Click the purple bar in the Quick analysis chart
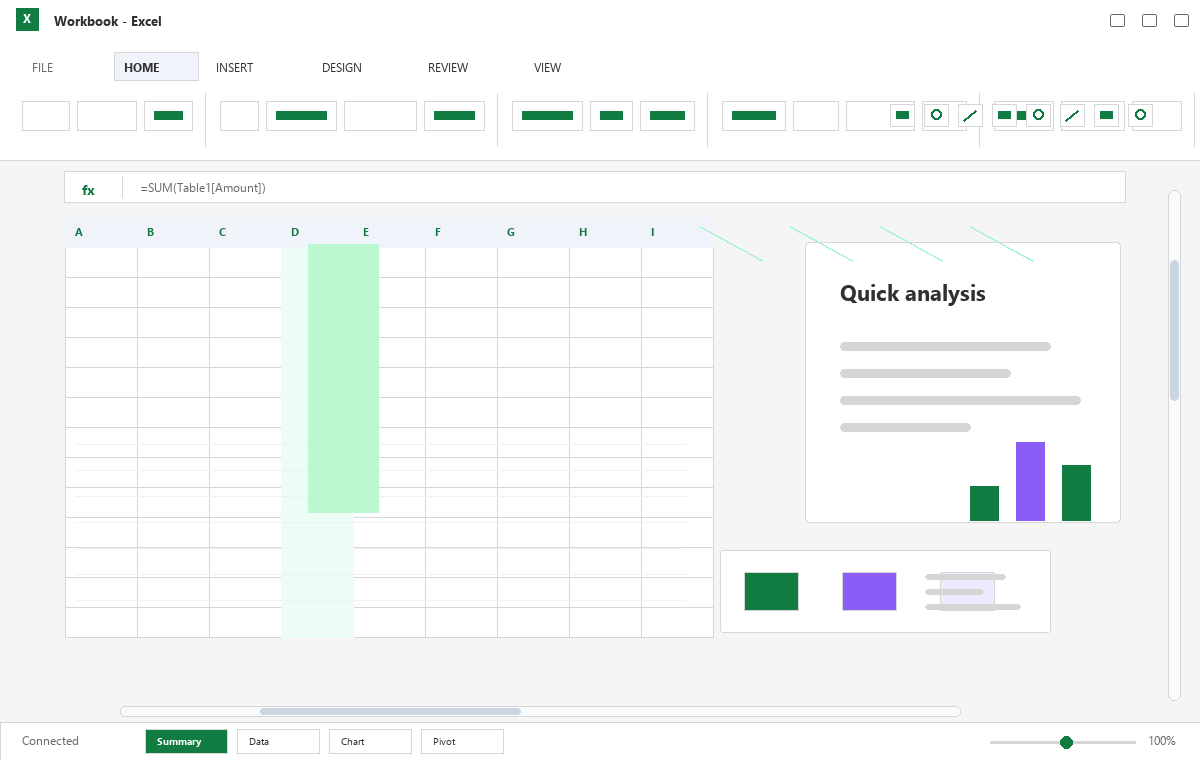The width and height of the screenshot is (1200, 760). point(1030,481)
